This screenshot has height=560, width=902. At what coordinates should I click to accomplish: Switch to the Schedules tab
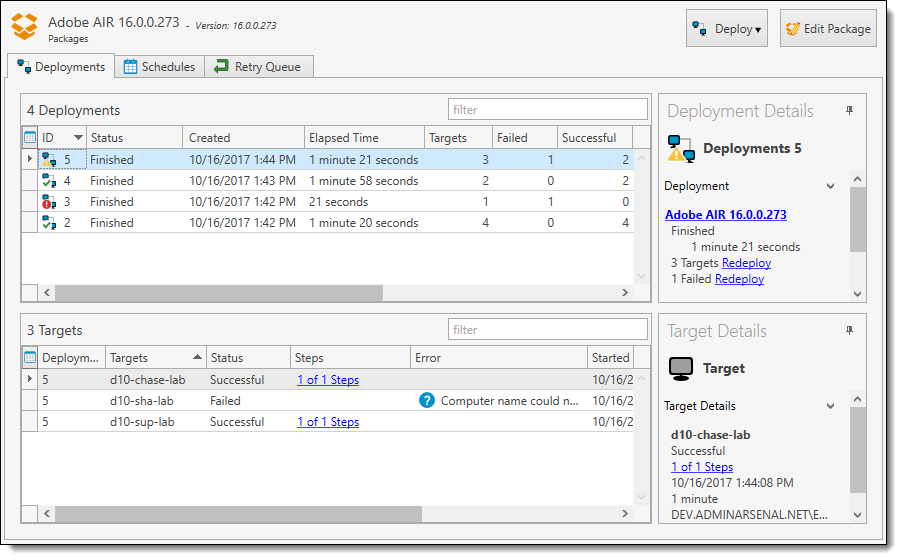(x=159, y=67)
